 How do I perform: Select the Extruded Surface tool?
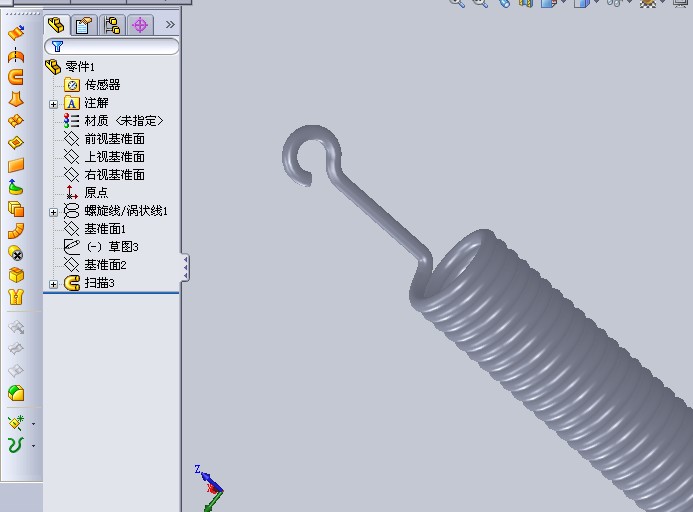pyautogui.click(x=16, y=33)
